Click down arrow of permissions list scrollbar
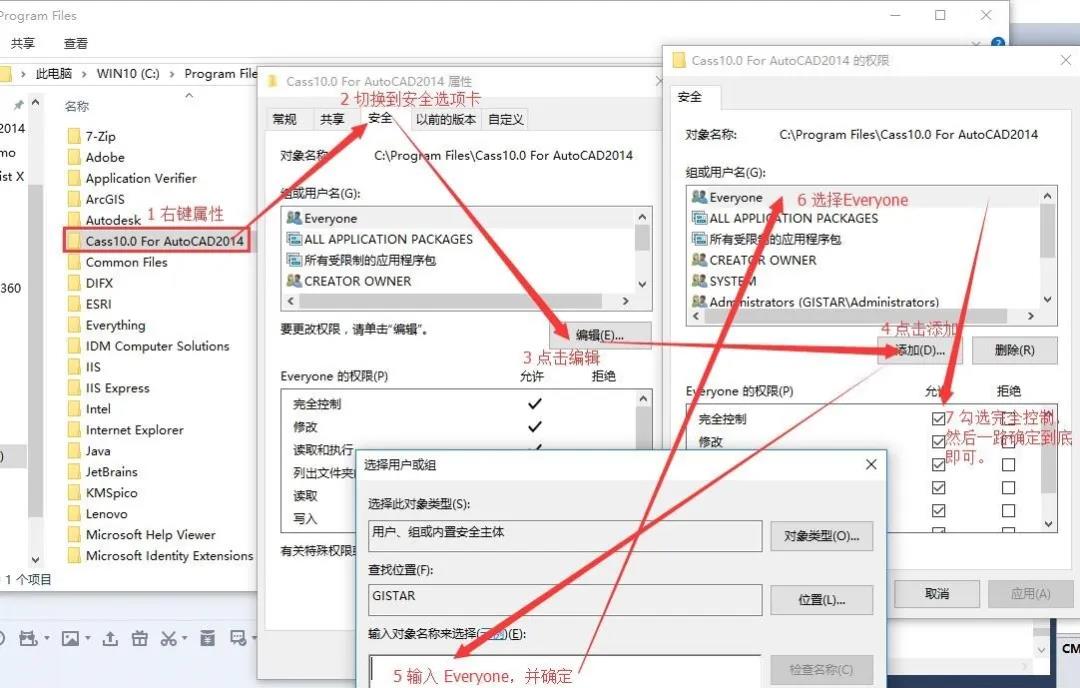Viewport: 1080px width, 688px height. 1048,523
